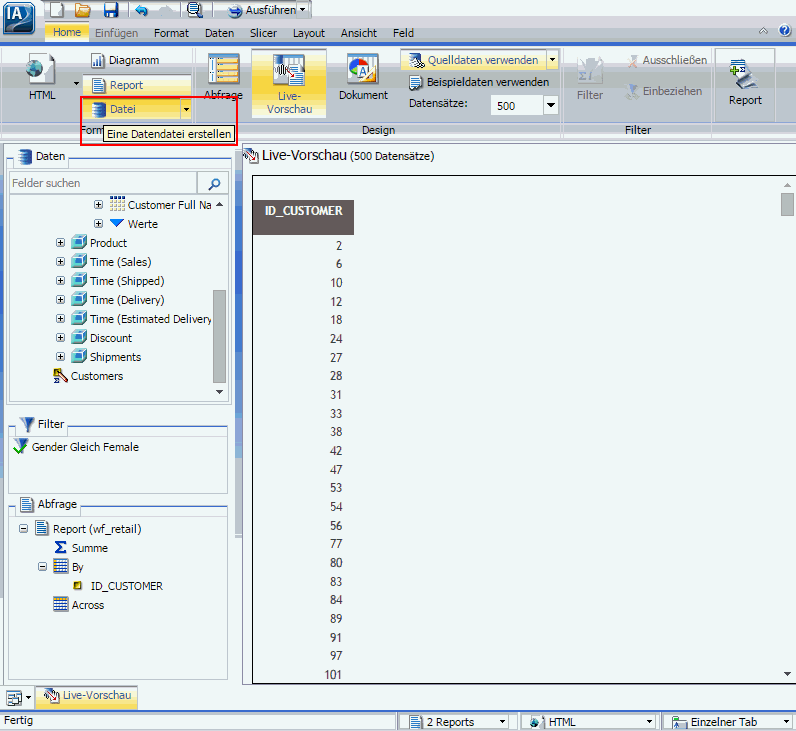The width and height of the screenshot is (796, 731).
Task: Expand the Discount dimension
Action: coord(60,338)
